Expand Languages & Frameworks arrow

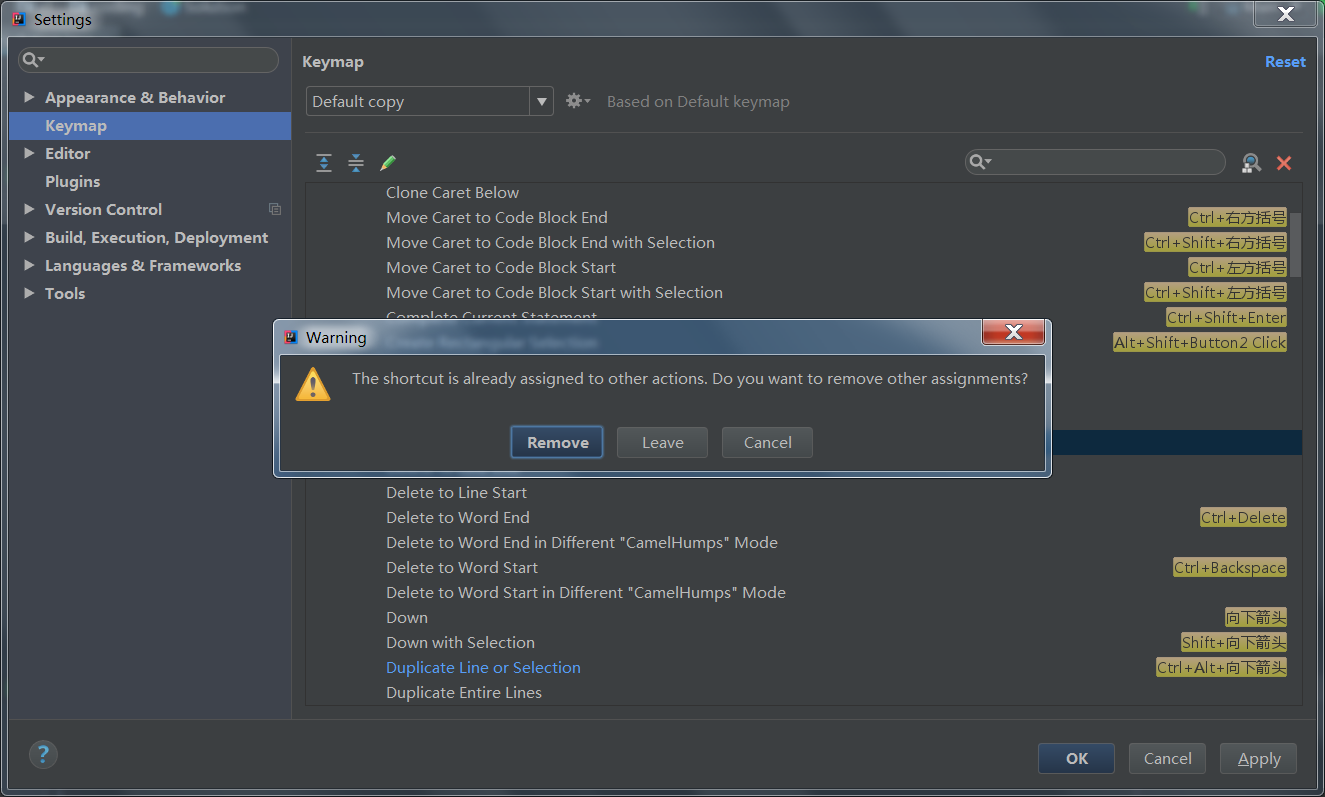click(29, 265)
